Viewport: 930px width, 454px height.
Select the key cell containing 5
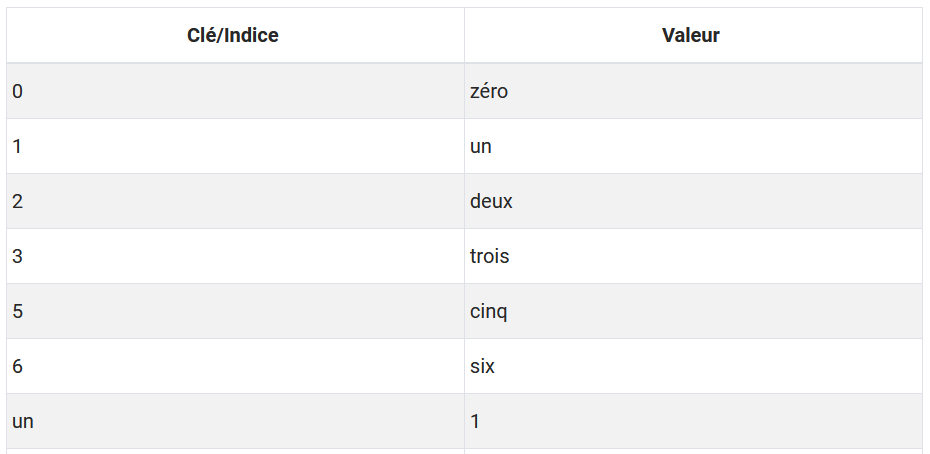tap(18, 311)
